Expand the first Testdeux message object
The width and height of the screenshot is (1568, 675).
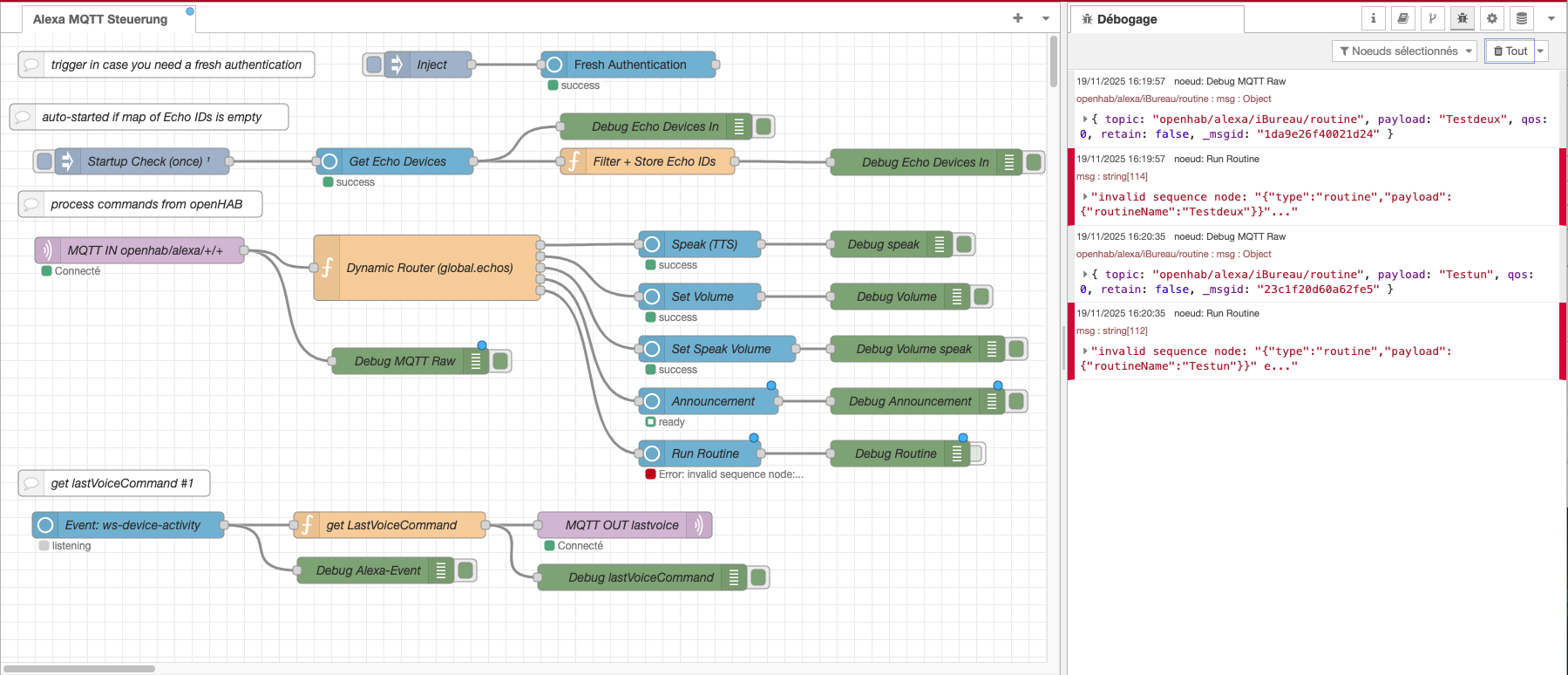coord(1085,119)
